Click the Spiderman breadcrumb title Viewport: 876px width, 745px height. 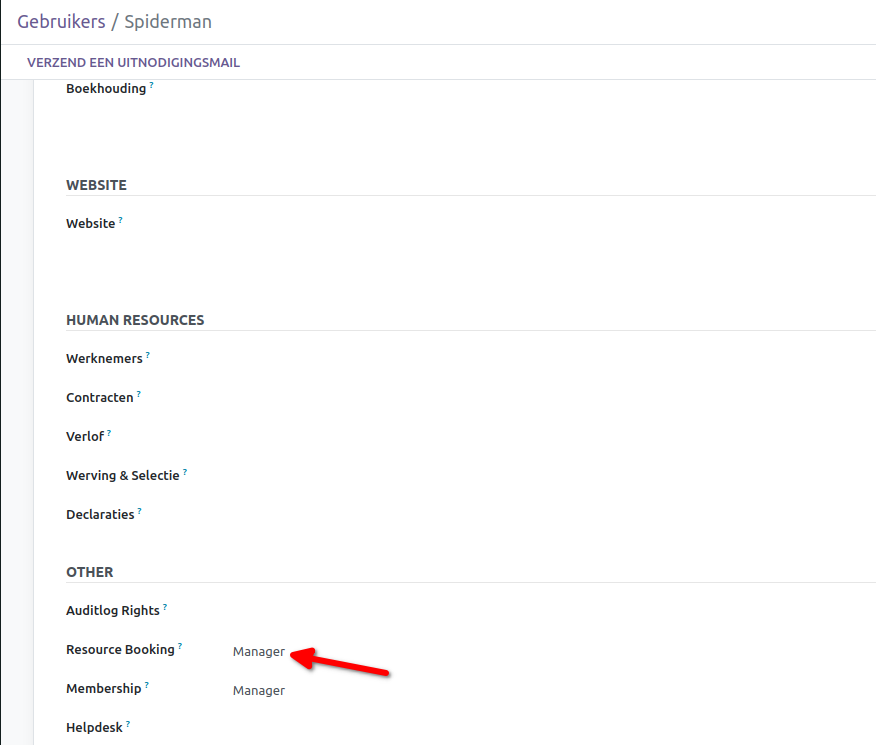(168, 22)
